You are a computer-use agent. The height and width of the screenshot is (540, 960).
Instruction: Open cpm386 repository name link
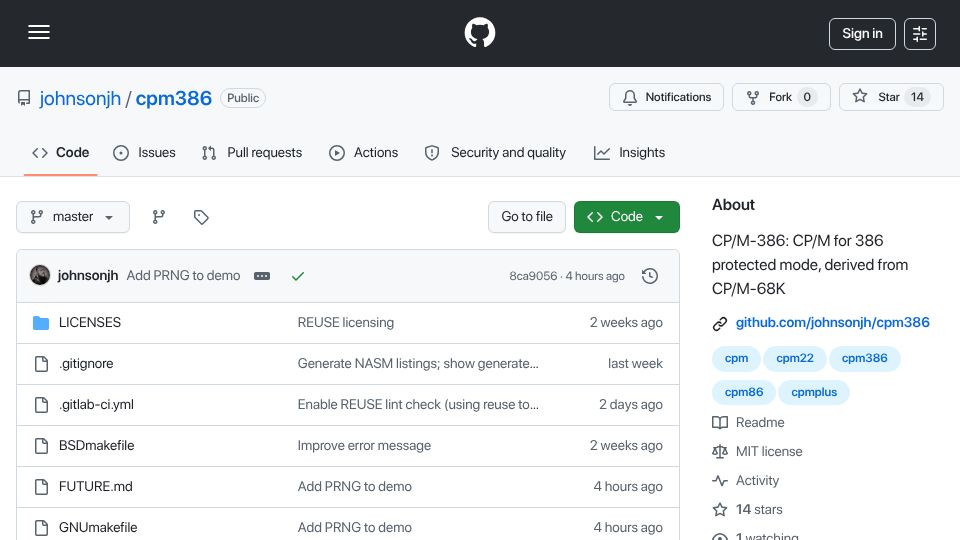(x=173, y=98)
